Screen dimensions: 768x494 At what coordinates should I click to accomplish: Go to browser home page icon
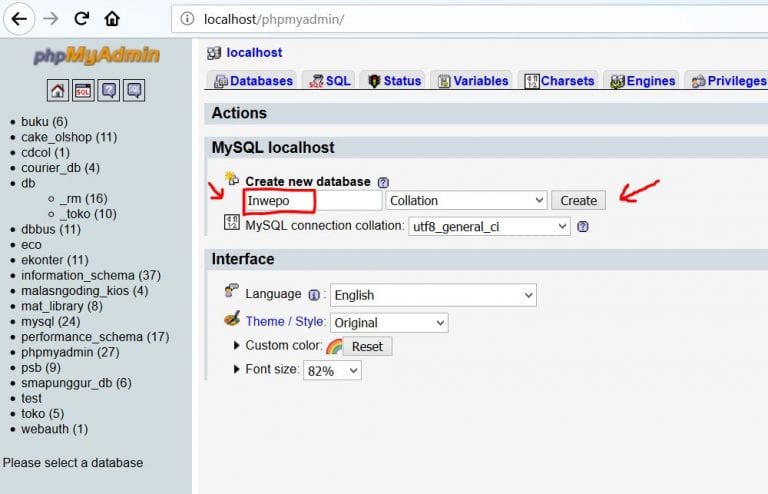(112, 19)
